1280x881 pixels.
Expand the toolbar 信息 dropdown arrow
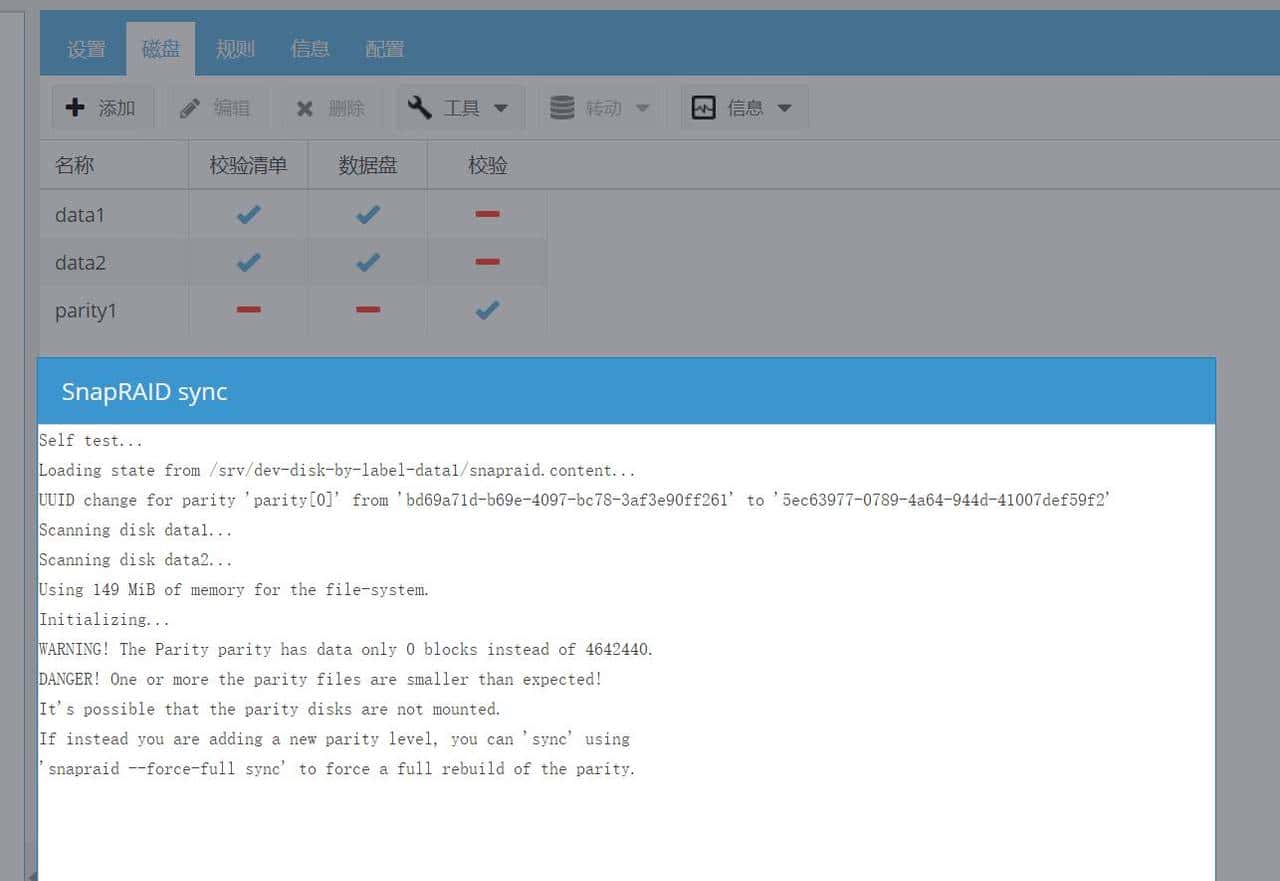click(785, 108)
